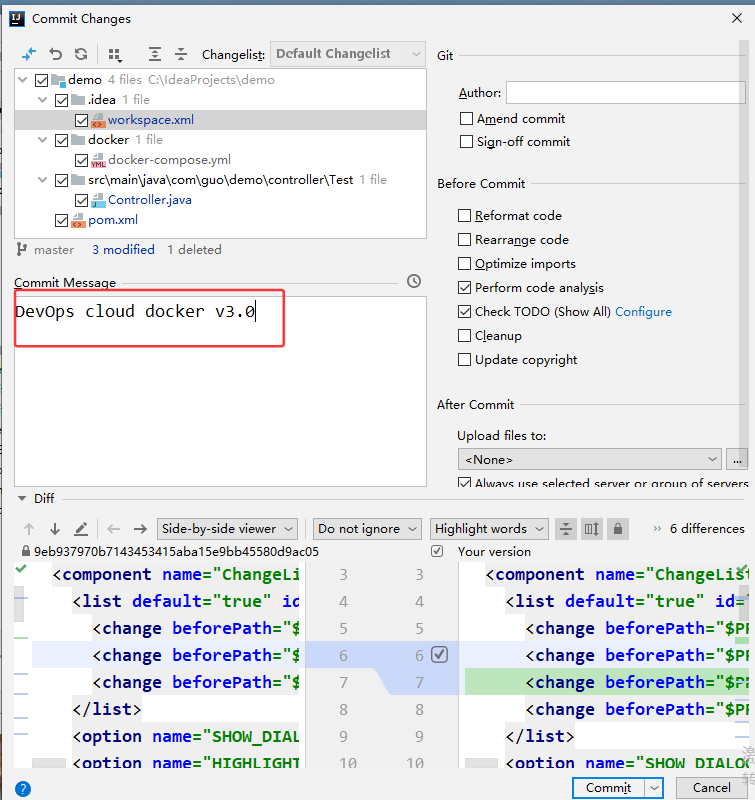The image size is (755, 800).
Task: Open commit message history clock icon
Action: [x=414, y=281]
